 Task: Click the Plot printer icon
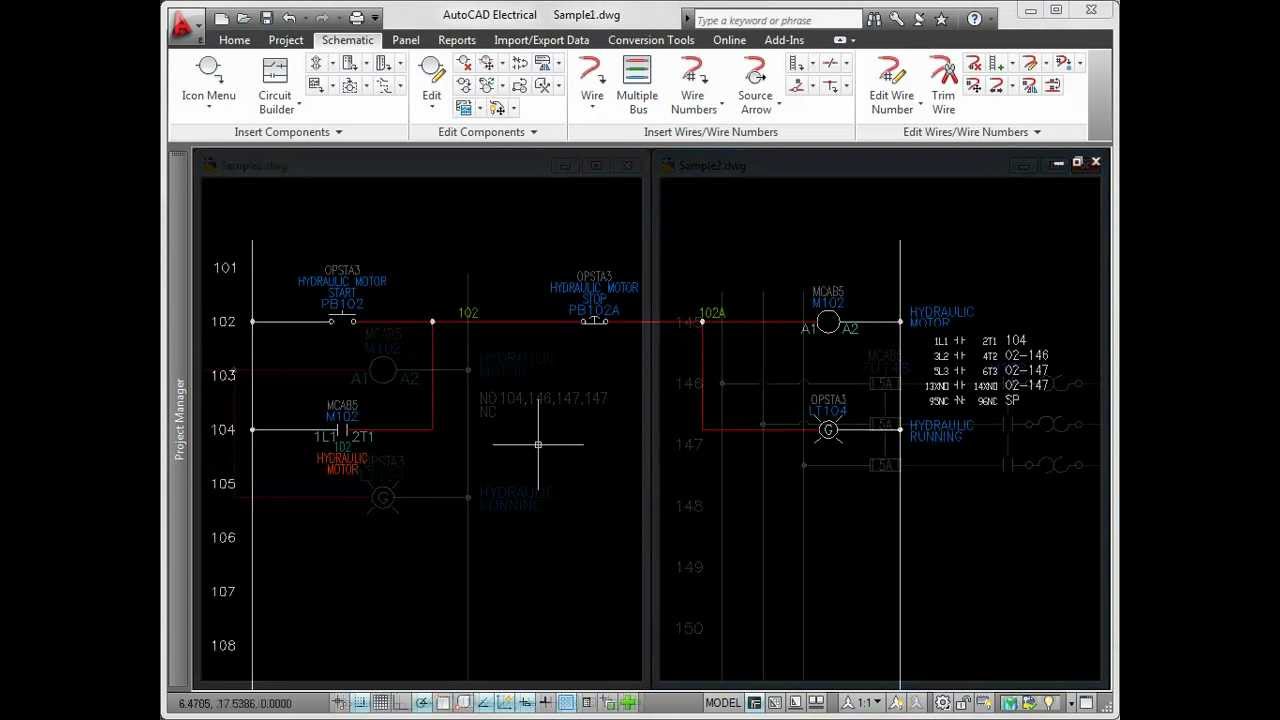click(x=357, y=18)
